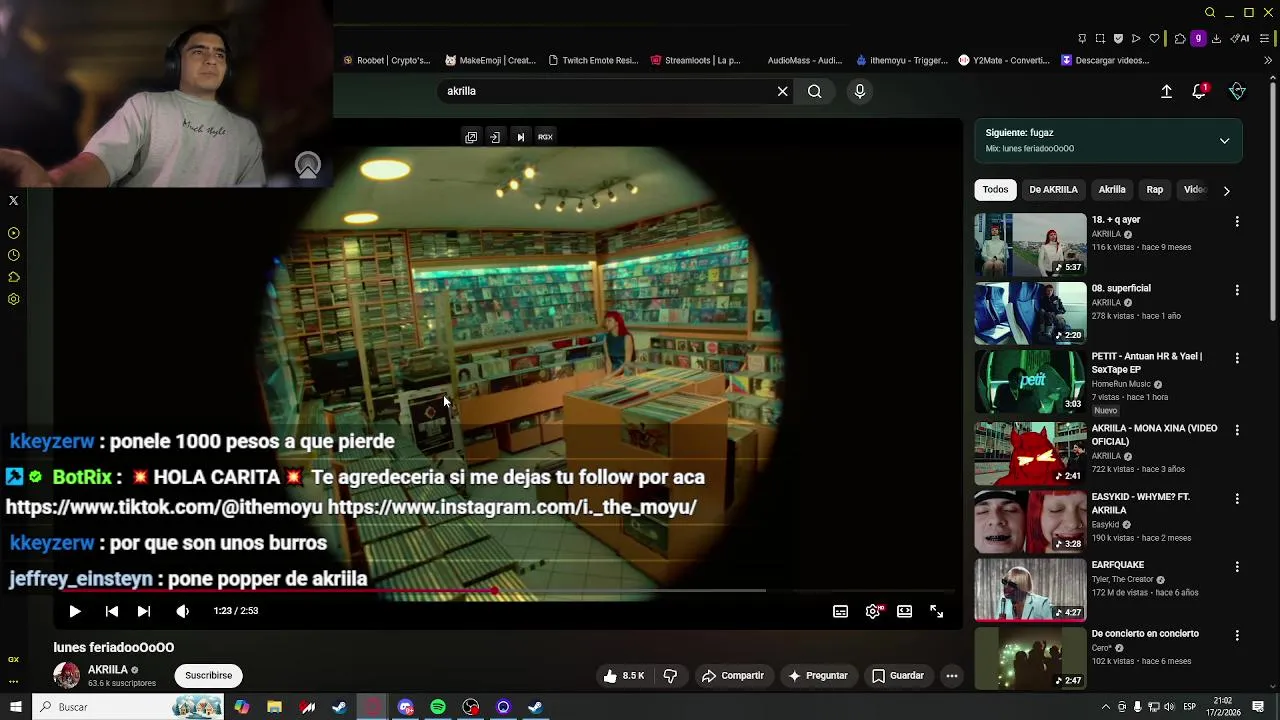Image resolution: width=1280 pixels, height=720 pixels.
Task: Open YouTube notifications bell
Action: tap(1200, 91)
